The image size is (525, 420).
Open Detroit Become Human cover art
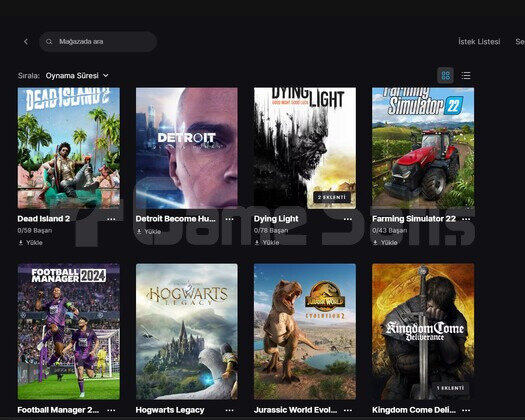point(187,148)
